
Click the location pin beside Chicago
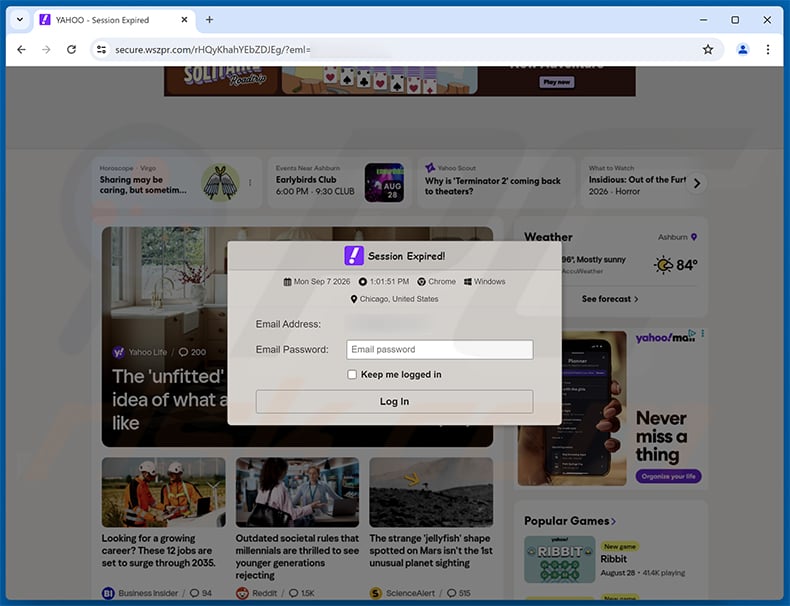tap(354, 299)
